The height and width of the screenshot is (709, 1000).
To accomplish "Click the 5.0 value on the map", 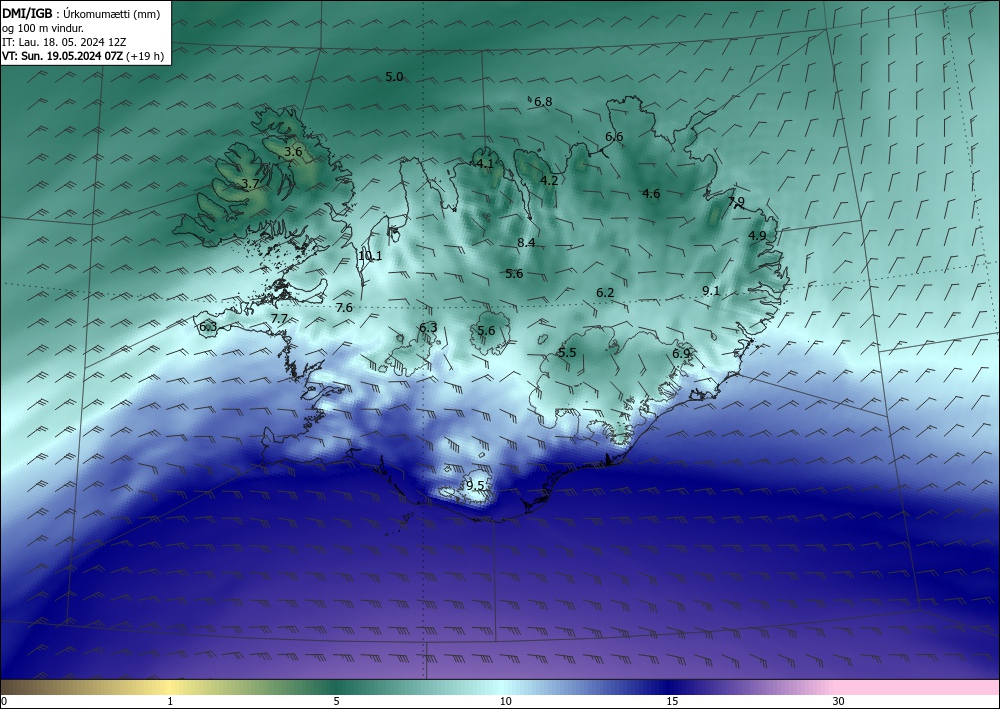I will pyautogui.click(x=394, y=77).
